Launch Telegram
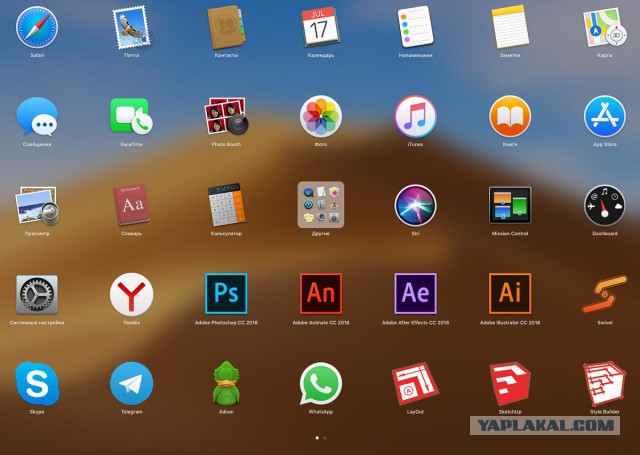Screen dimensions: 640x455 click(x=131, y=384)
